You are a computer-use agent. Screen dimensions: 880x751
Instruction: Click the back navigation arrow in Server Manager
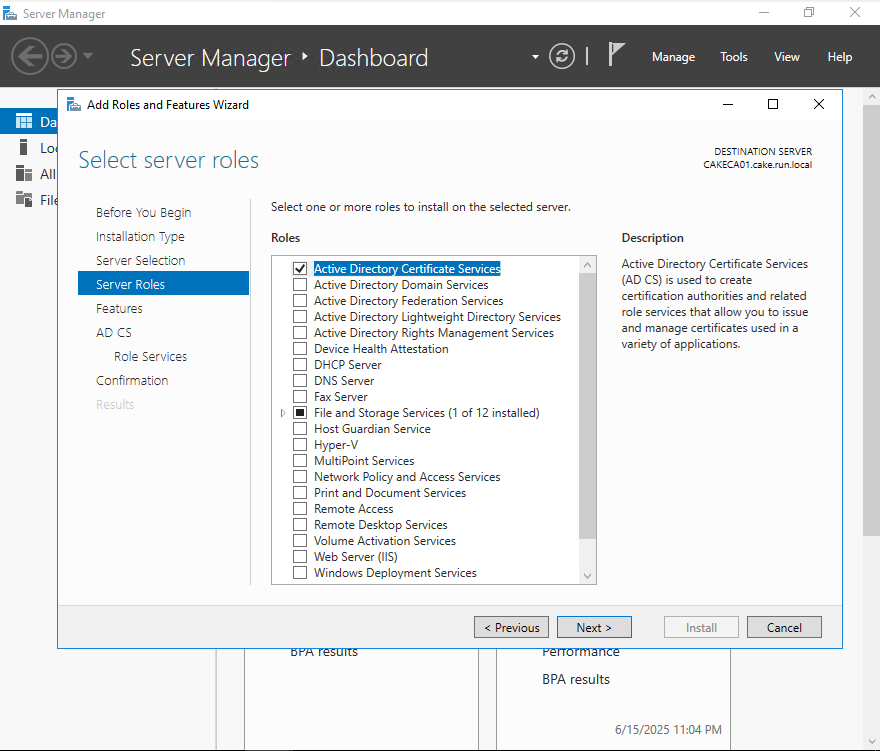pyautogui.click(x=30, y=56)
